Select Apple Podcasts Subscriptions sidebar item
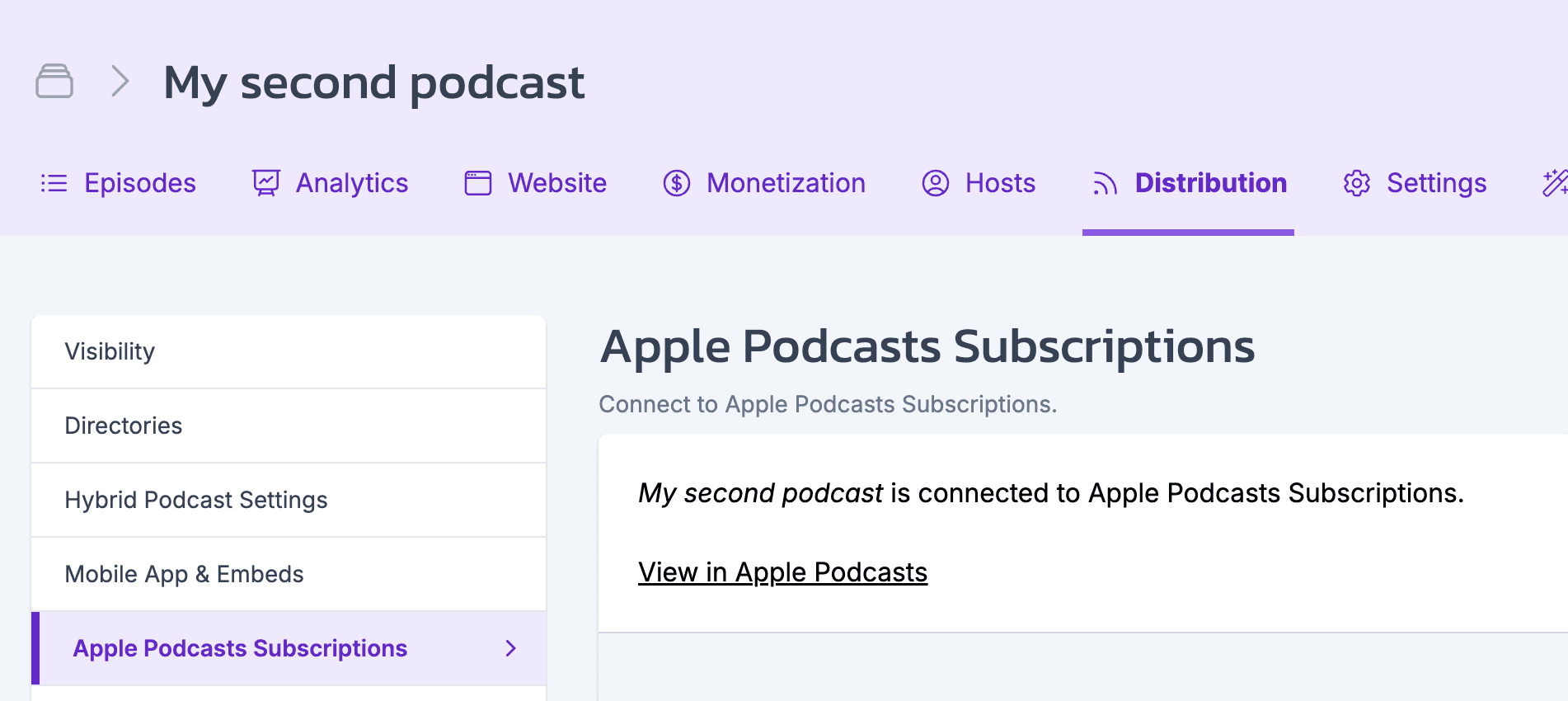The width and height of the screenshot is (1568, 701). pos(289,648)
